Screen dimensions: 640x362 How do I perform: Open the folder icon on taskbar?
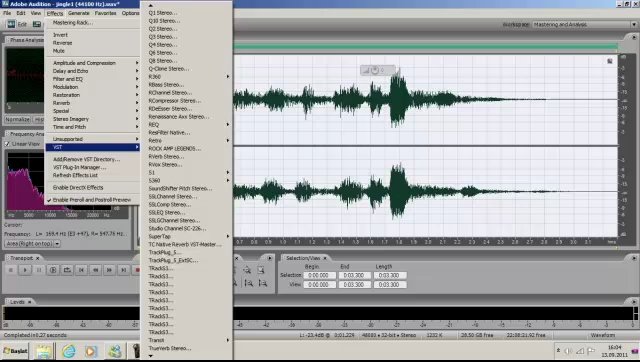click(44, 351)
